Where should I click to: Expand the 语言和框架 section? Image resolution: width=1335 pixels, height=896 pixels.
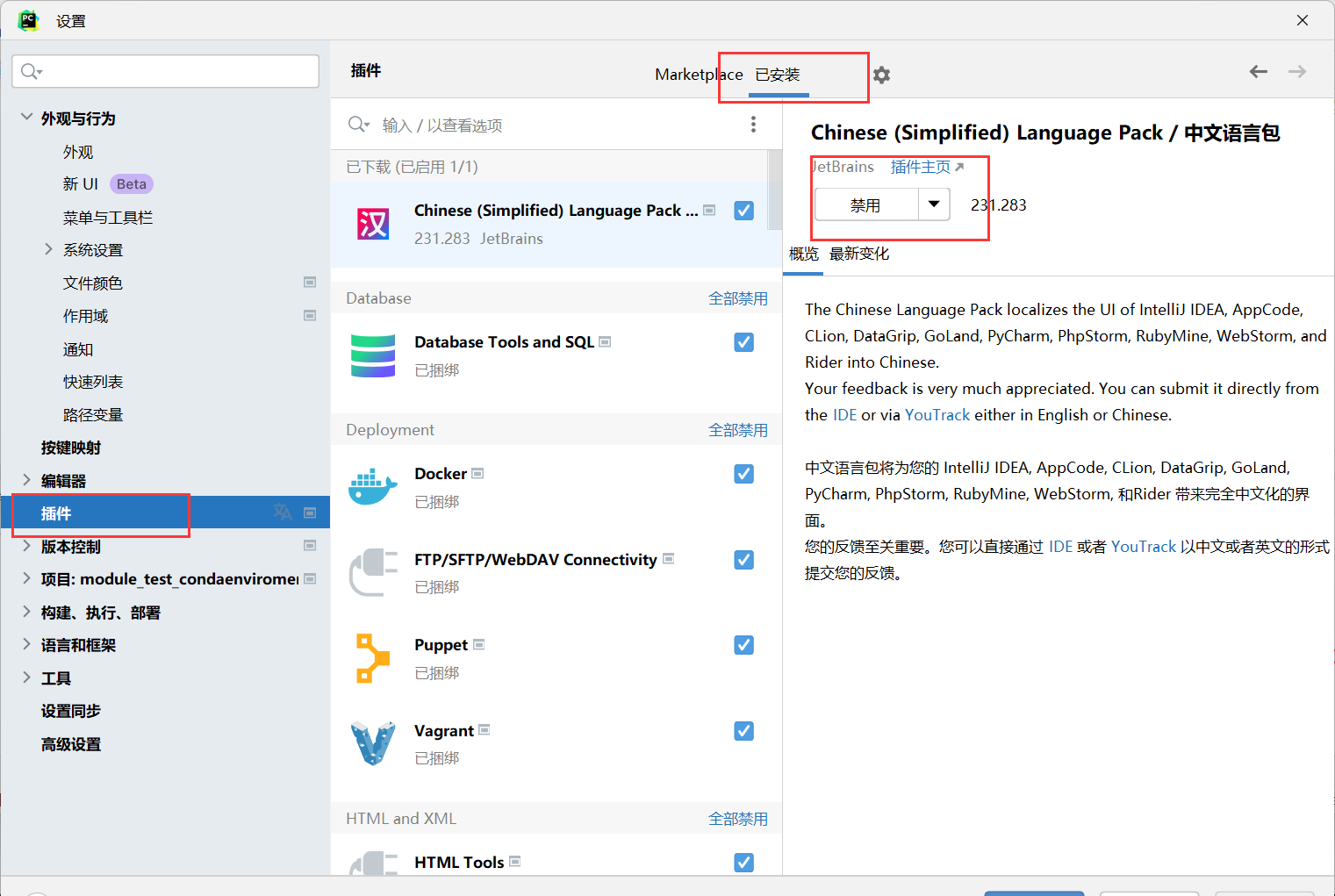click(x=26, y=644)
